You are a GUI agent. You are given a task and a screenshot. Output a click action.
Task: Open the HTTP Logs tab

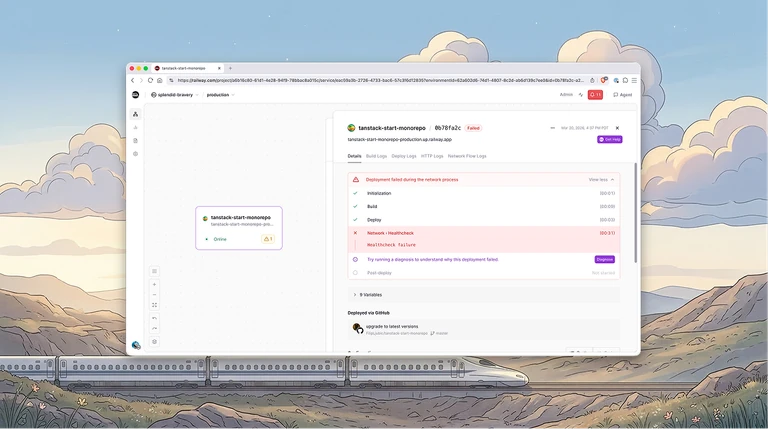coord(432,156)
